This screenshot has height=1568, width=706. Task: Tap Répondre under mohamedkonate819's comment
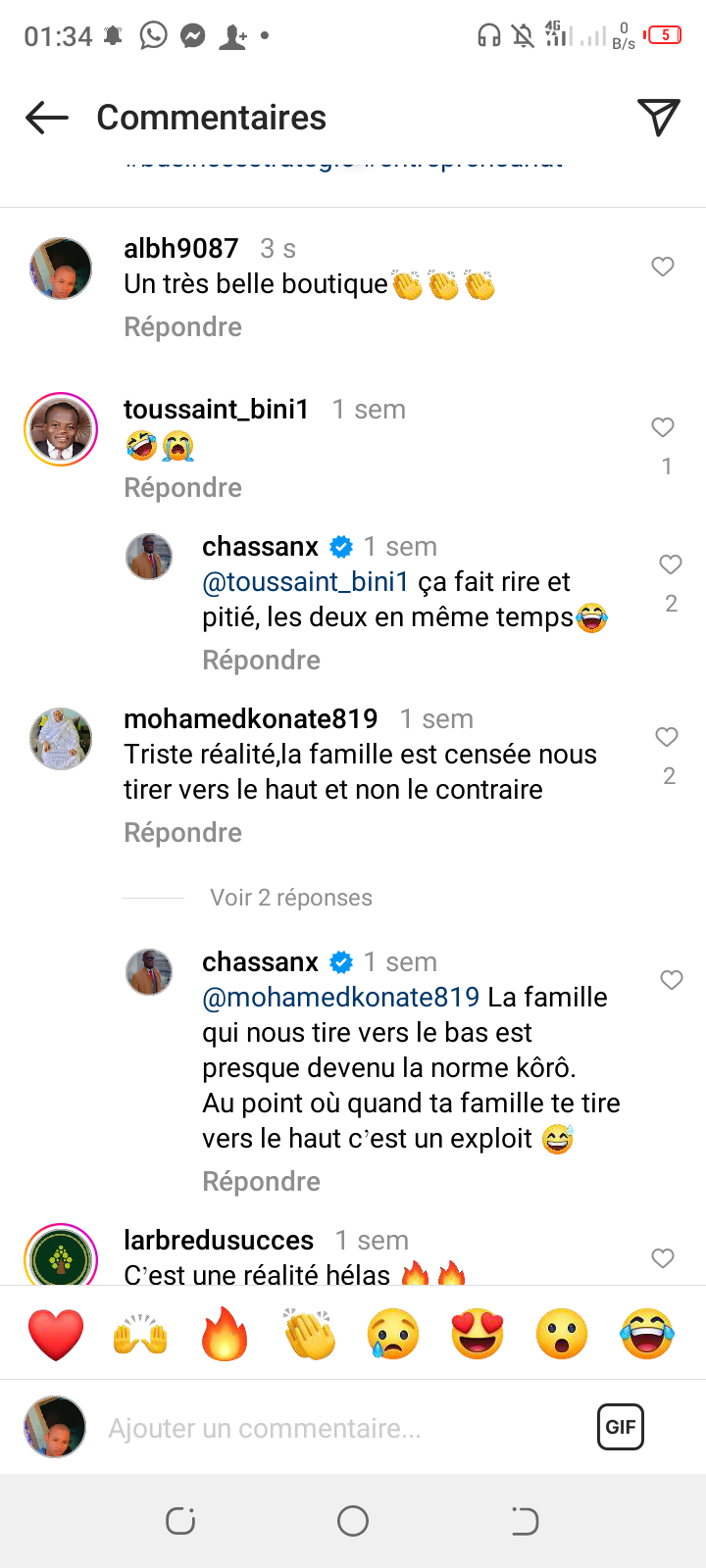[182, 833]
